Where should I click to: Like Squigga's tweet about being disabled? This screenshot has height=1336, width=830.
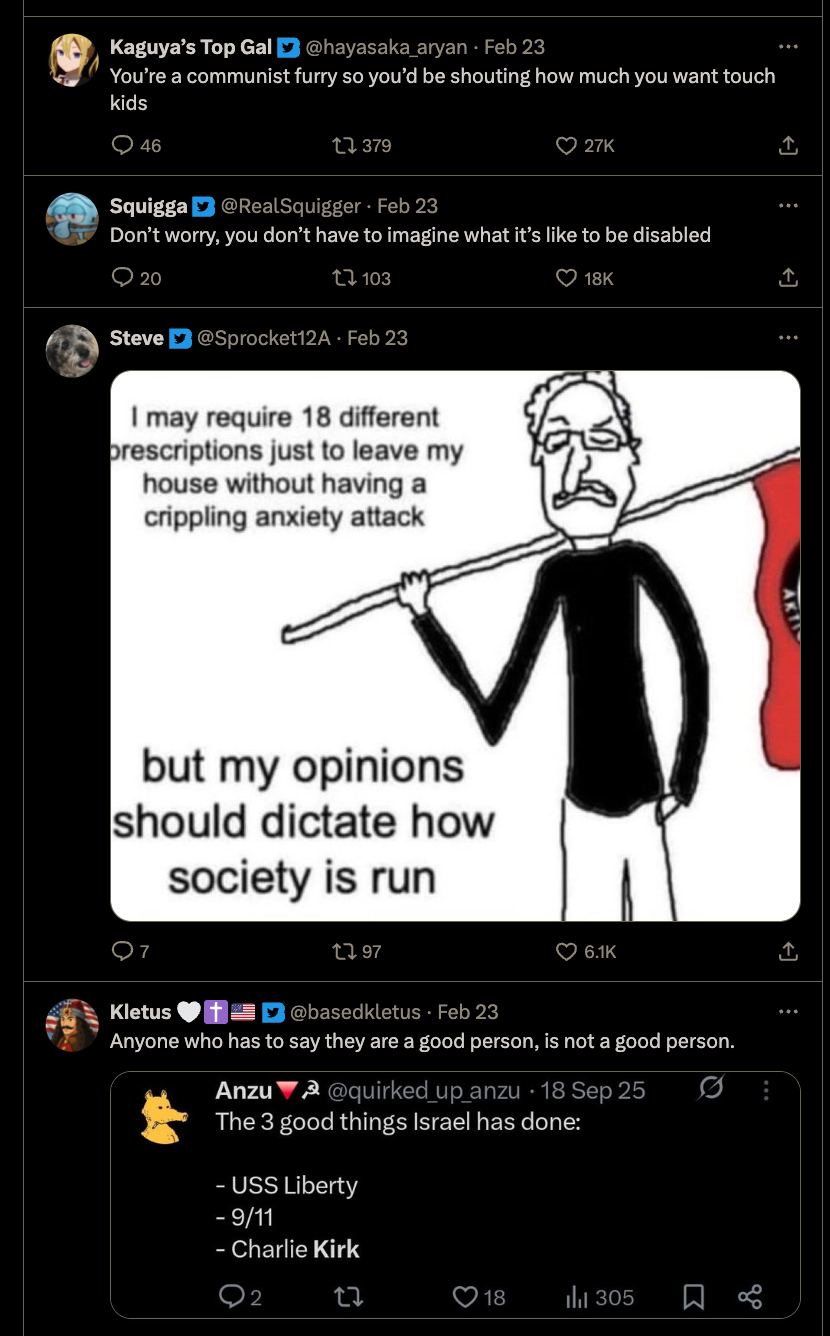pyautogui.click(x=567, y=278)
